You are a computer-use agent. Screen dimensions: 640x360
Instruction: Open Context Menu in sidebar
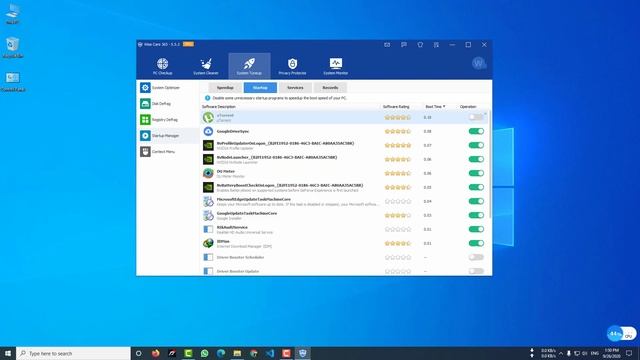pos(168,151)
